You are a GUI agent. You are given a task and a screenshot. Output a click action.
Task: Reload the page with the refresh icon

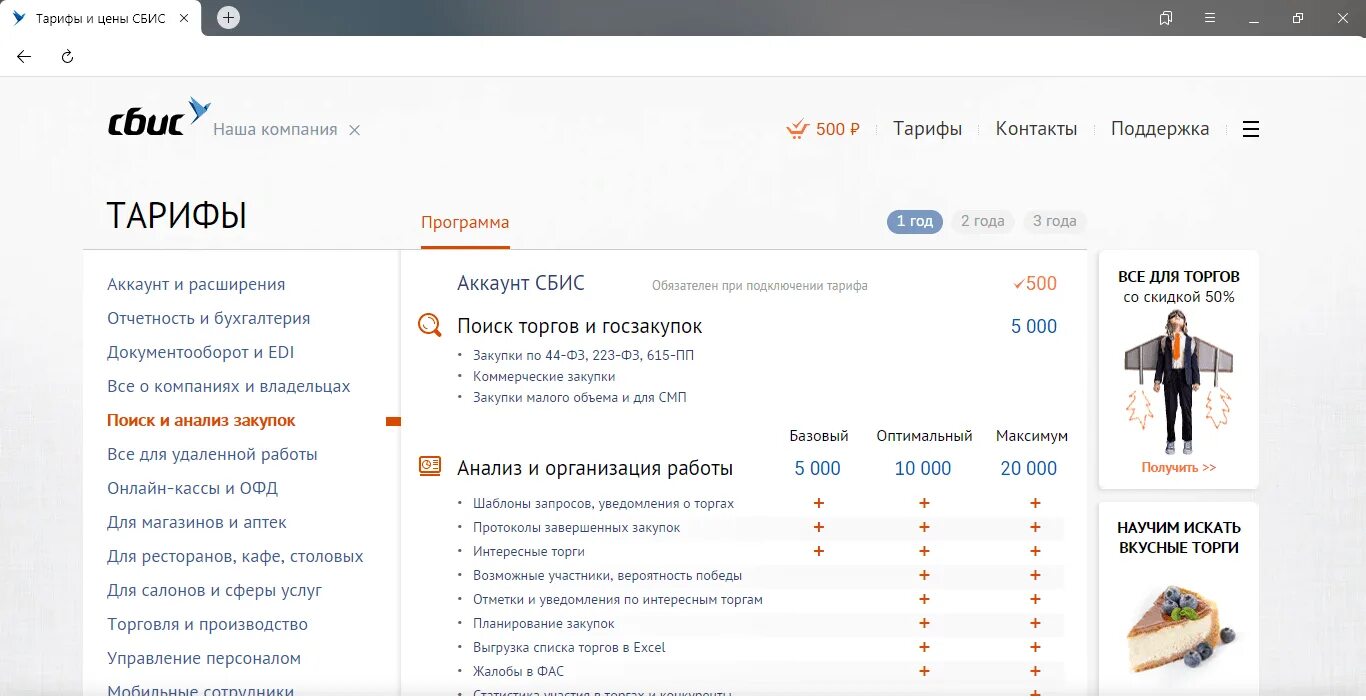68,57
